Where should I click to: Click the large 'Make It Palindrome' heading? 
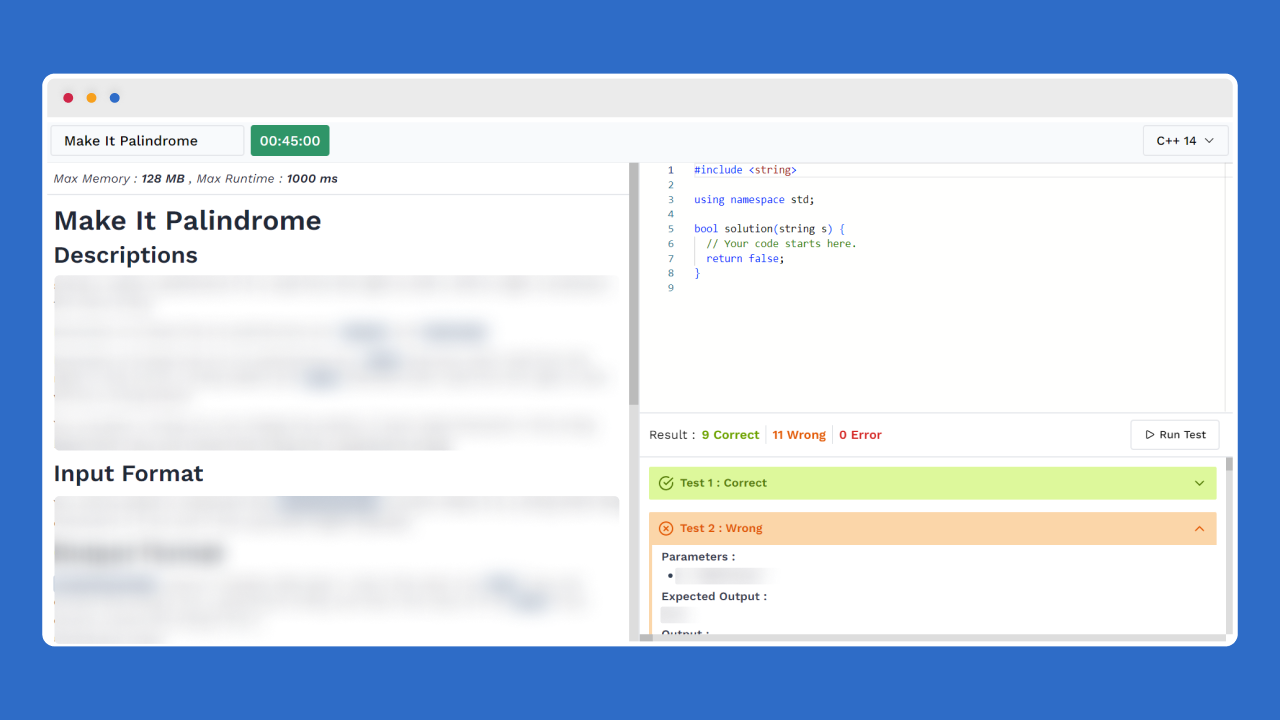(188, 221)
